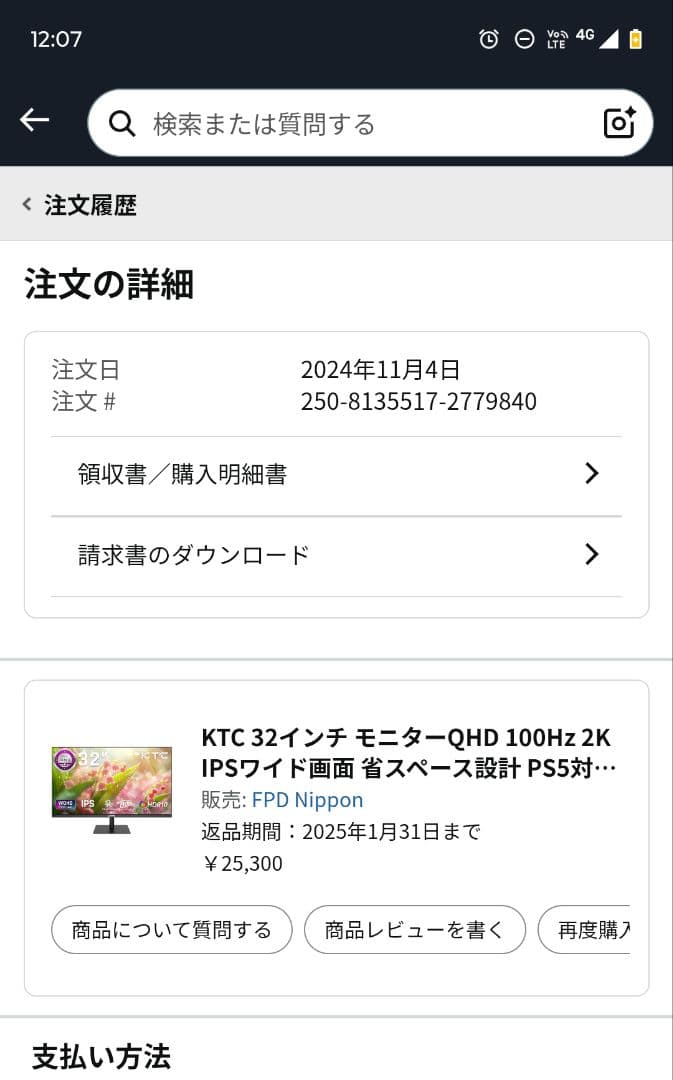Viewport: 673px width, 1080px height.
Task: Return to 注文履歴 order history
Action: point(88,204)
